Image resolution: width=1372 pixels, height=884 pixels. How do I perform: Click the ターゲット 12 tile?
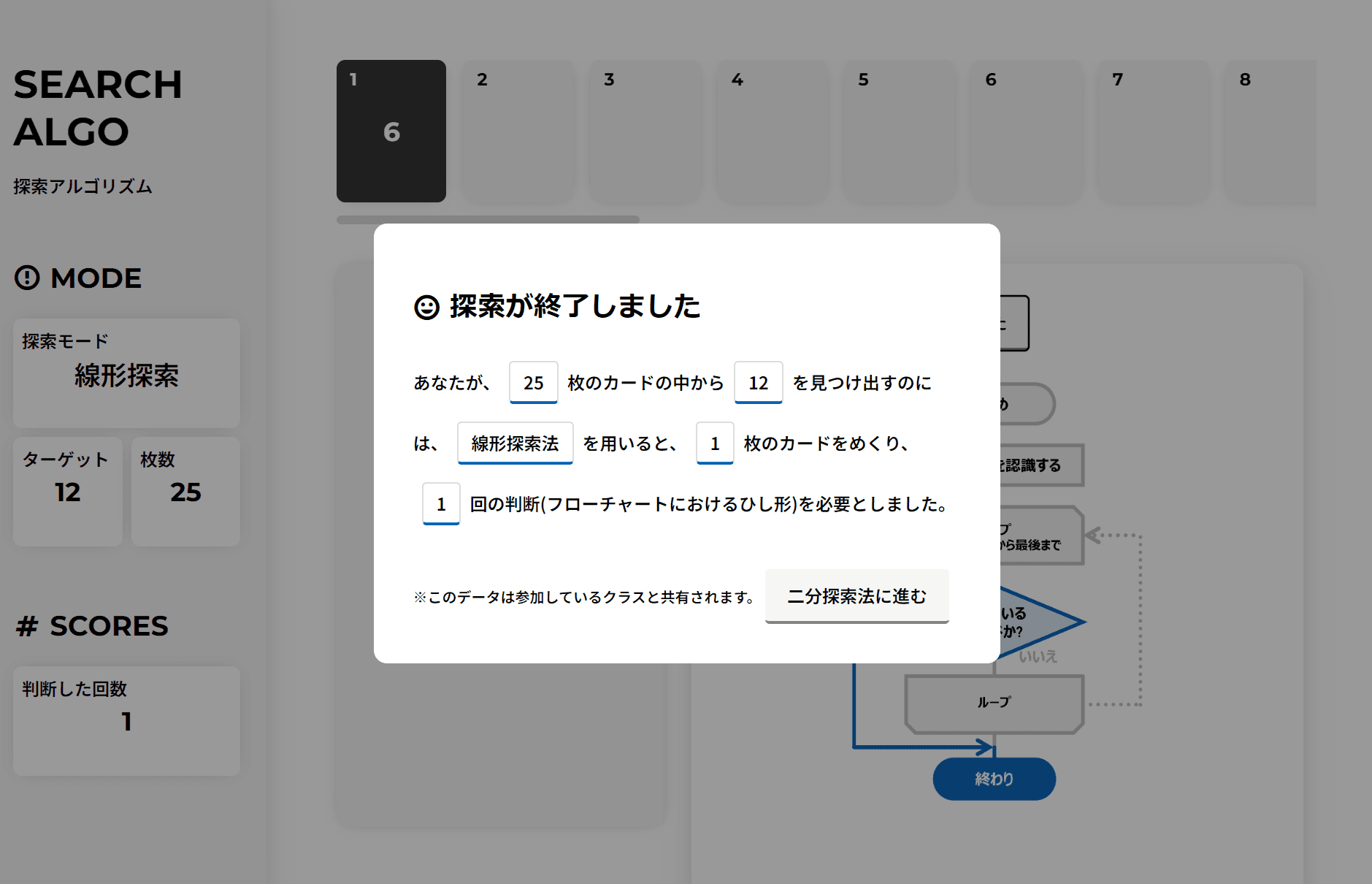[67, 491]
